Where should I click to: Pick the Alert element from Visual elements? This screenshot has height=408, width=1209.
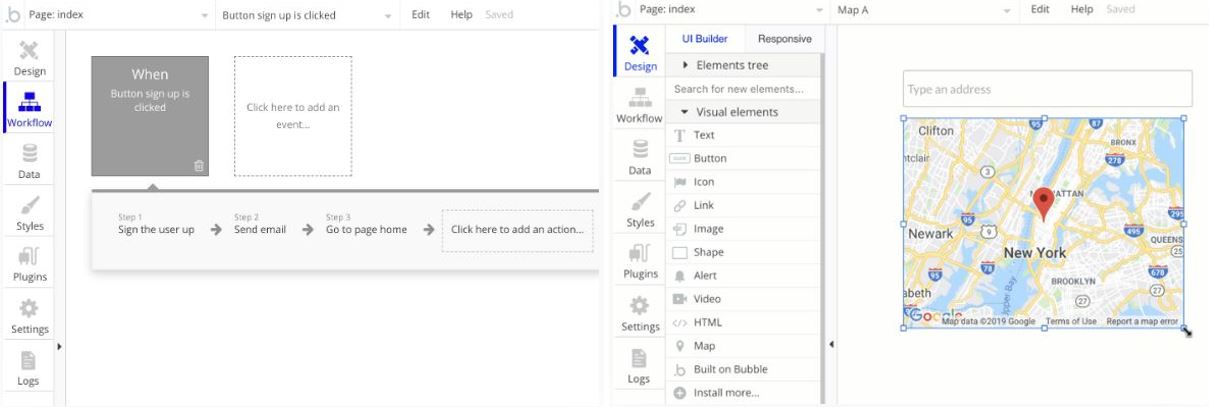704,275
